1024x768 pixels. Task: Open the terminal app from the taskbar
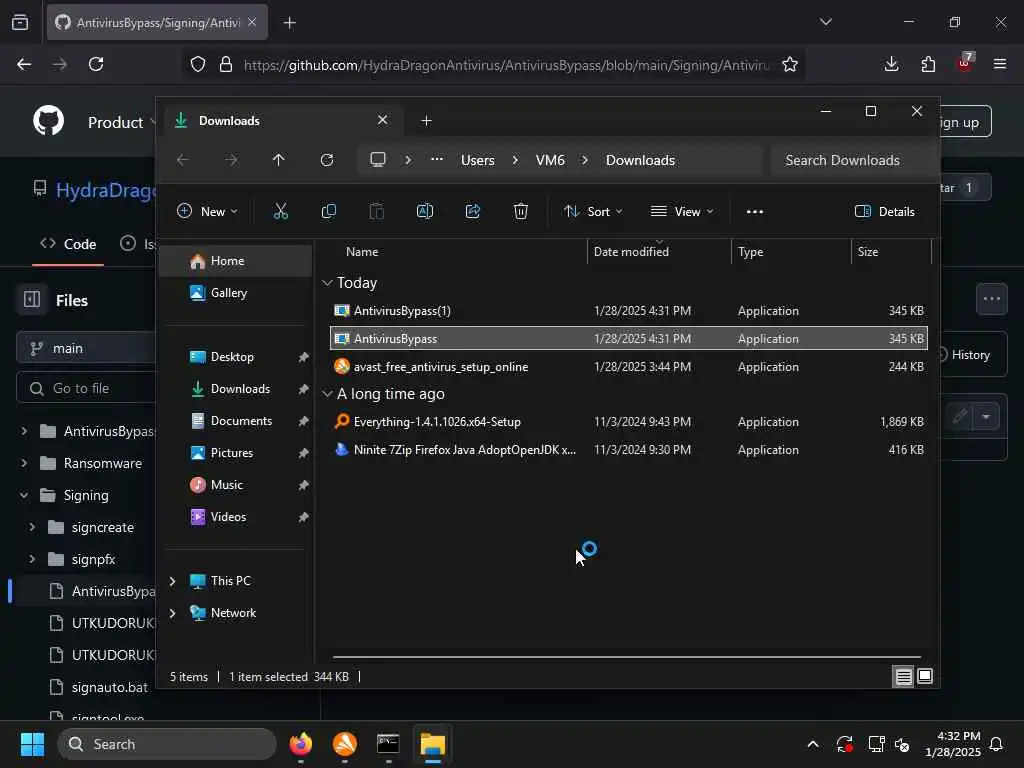(389, 744)
